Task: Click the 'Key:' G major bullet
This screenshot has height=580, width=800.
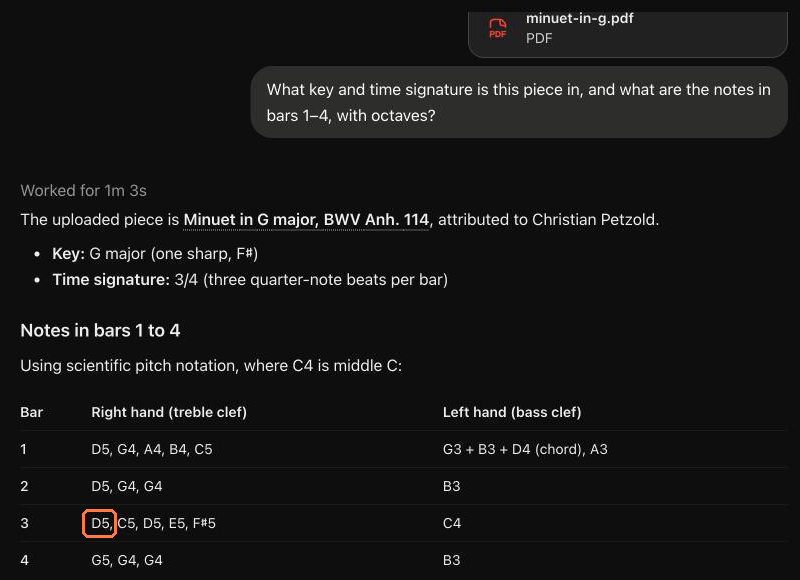Action: point(155,254)
